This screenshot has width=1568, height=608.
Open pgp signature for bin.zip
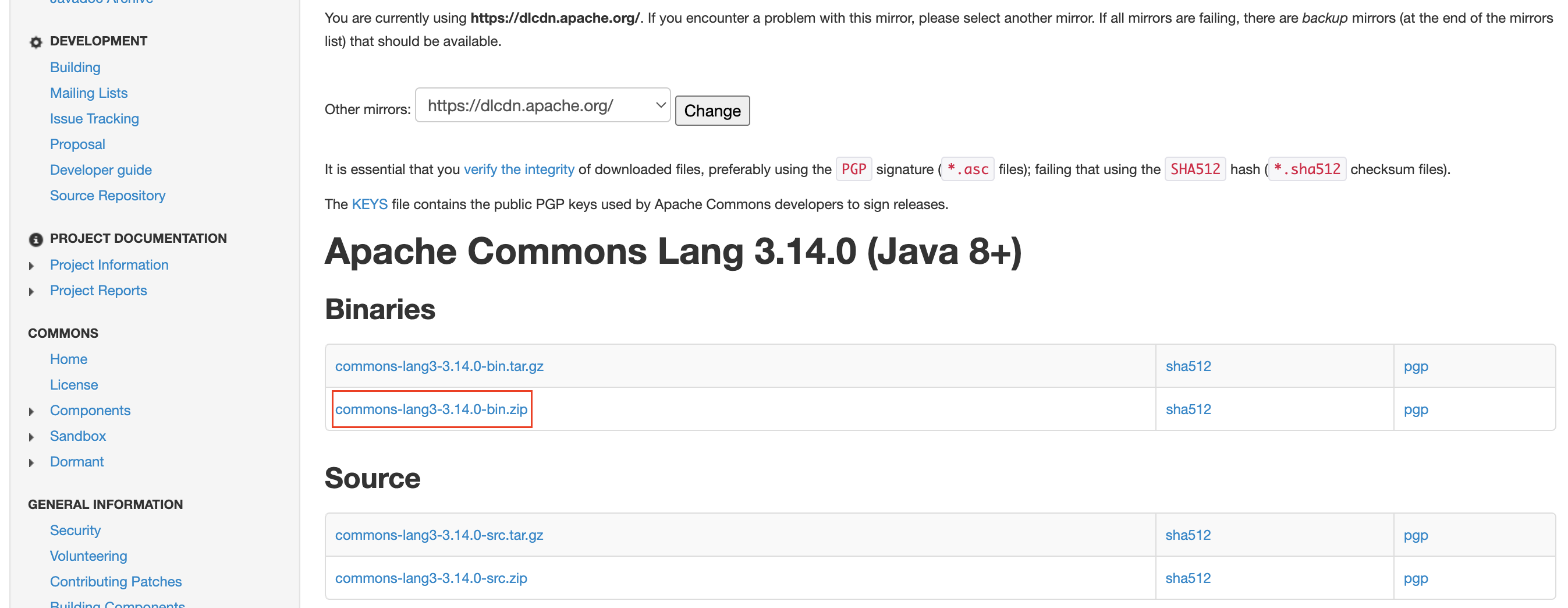1416,409
